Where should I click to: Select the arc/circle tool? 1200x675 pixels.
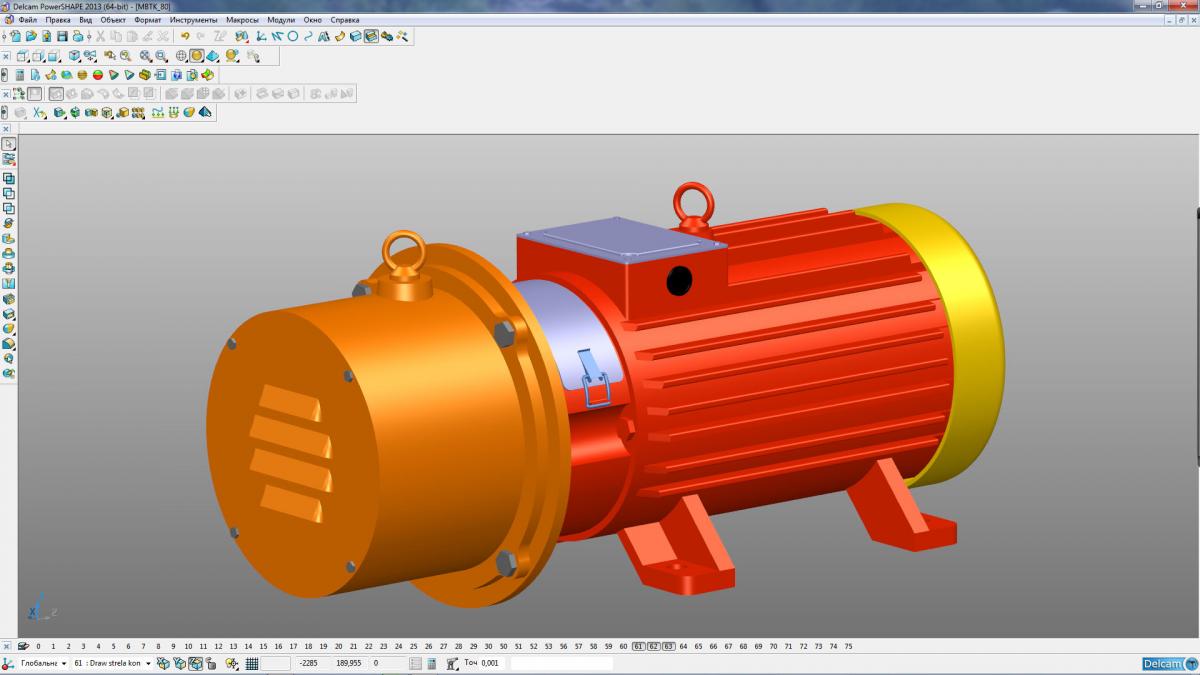pos(293,36)
